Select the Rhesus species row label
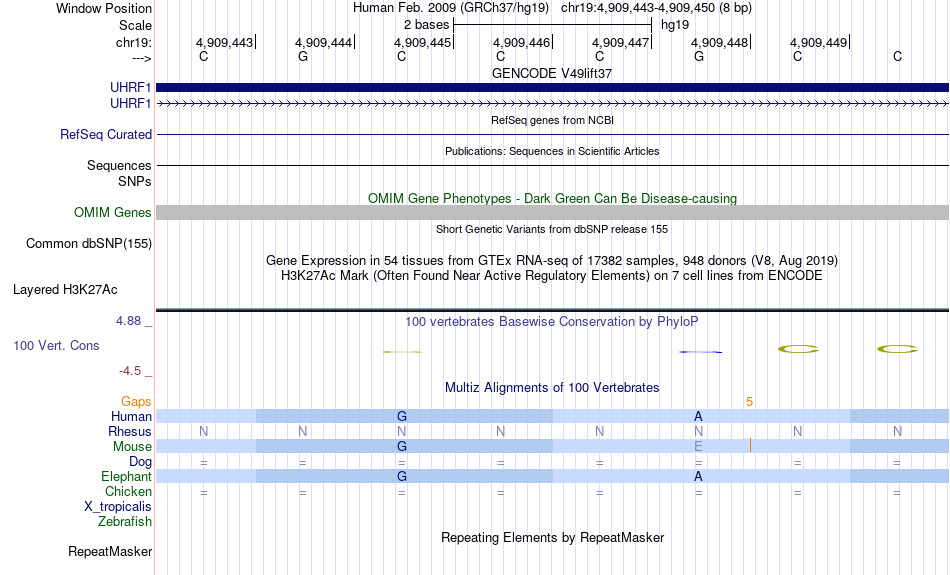Screen dimensions: 950x575 (130, 431)
